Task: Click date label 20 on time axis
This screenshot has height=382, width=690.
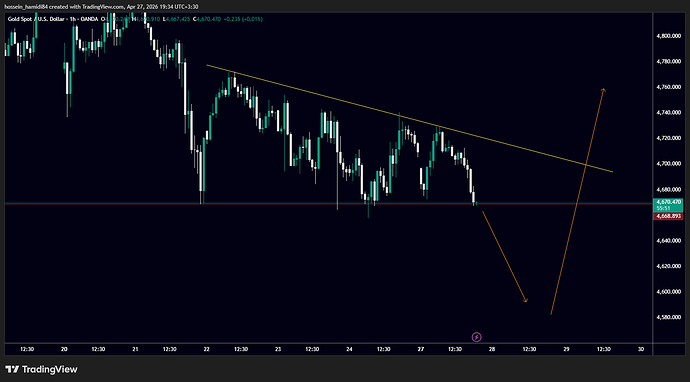Action: tap(64, 349)
